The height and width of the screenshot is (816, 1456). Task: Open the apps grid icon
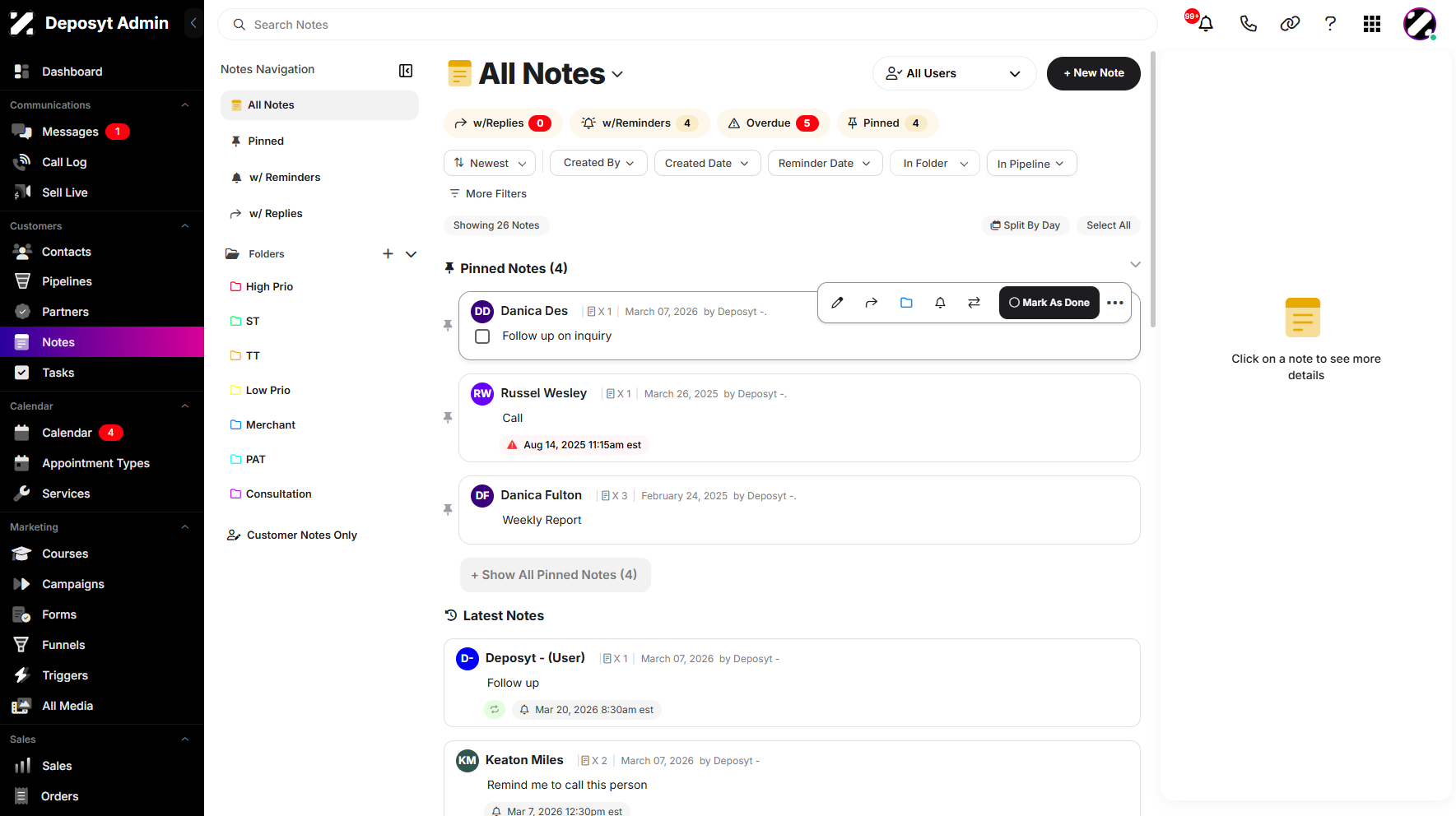click(x=1372, y=24)
